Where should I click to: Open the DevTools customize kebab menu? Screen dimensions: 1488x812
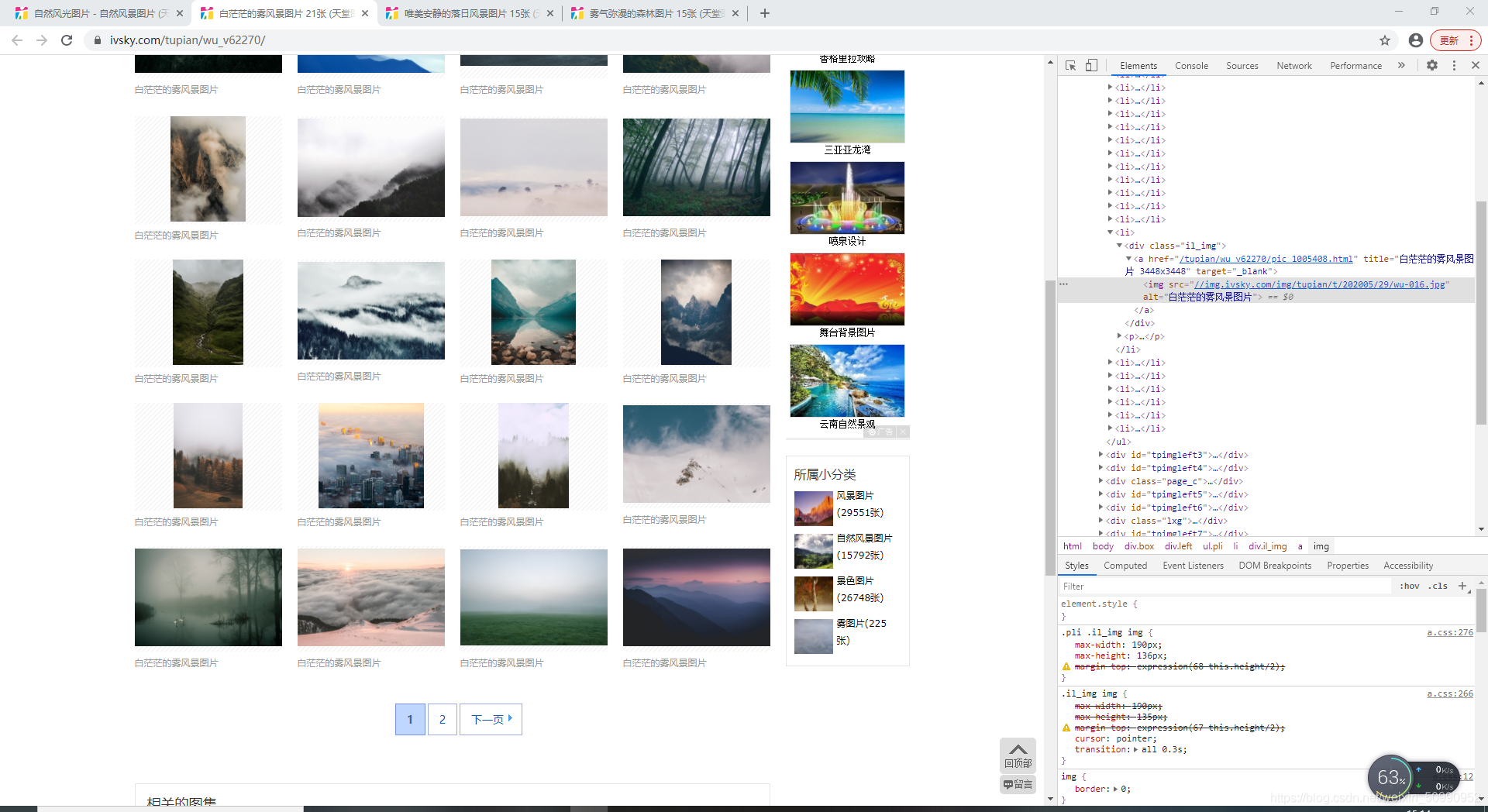tap(1454, 66)
